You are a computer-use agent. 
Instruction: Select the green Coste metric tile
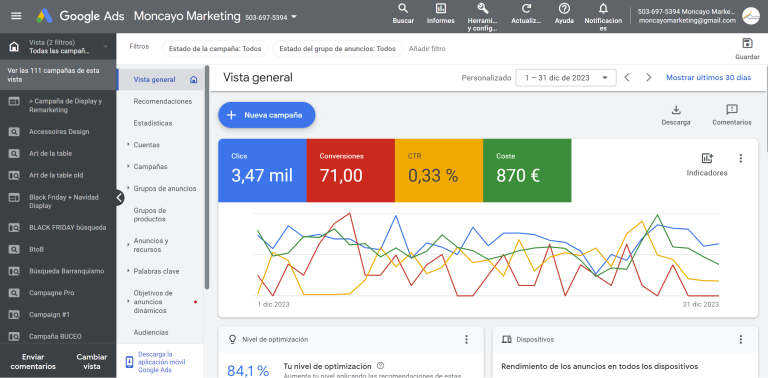pos(527,170)
